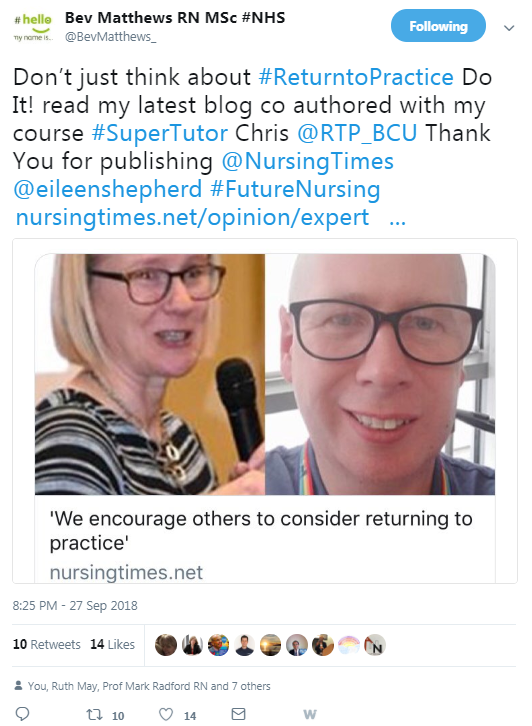This screenshot has width=532, height=726.
Task: Open the hello my name is avatar
Action: [x=33, y=27]
